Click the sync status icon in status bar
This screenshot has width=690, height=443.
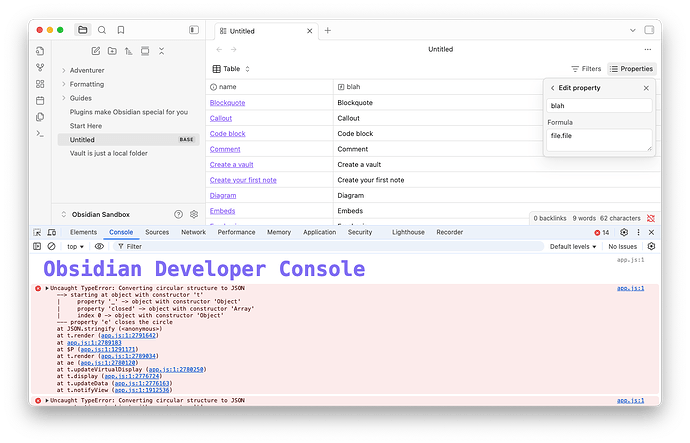click(651, 218)
